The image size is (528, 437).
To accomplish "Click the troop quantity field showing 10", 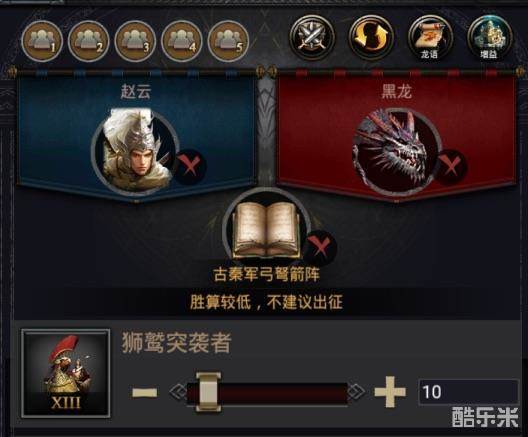I will click(468, 392).
